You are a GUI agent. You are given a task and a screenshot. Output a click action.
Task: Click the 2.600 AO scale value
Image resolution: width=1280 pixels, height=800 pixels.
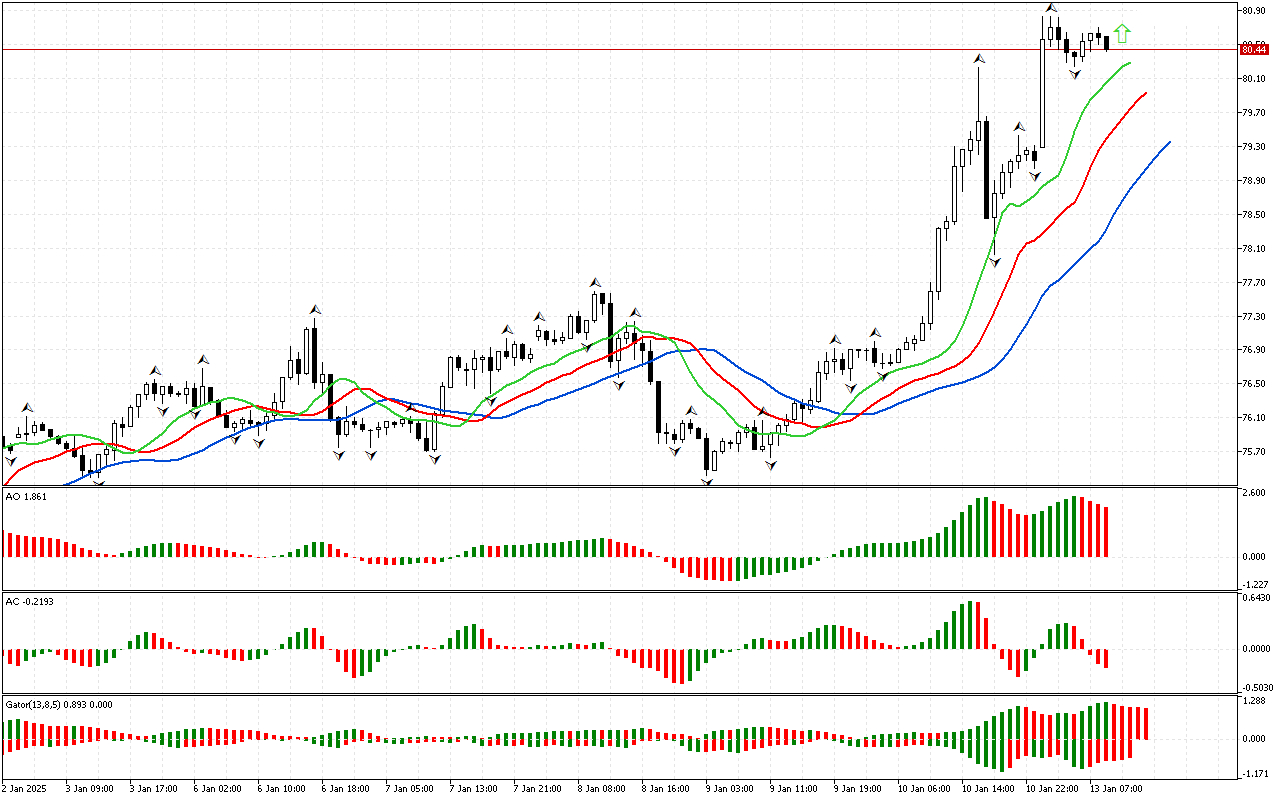(x=1253, y=495)
